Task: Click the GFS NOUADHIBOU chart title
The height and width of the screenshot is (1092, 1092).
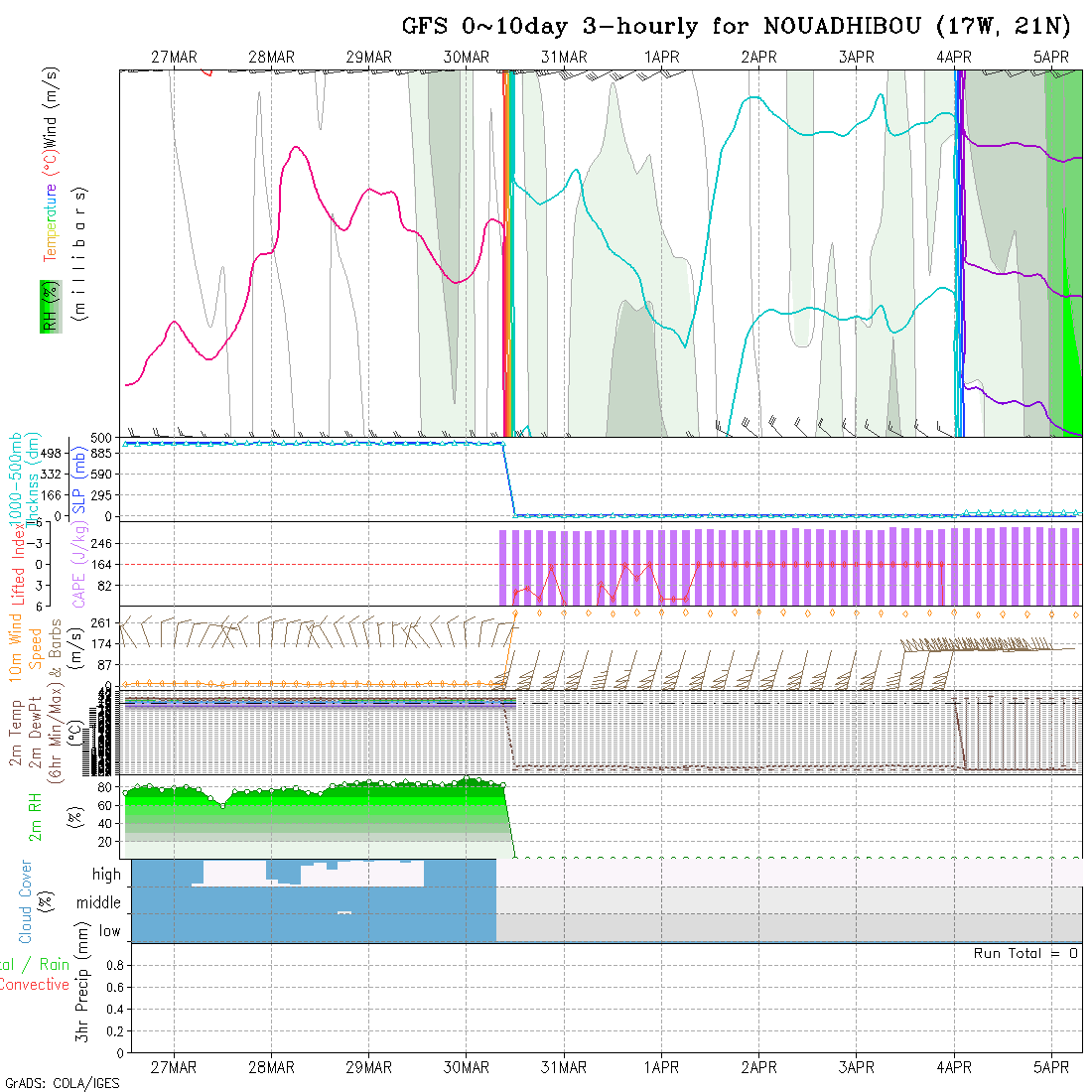Action: coord(736,26)
